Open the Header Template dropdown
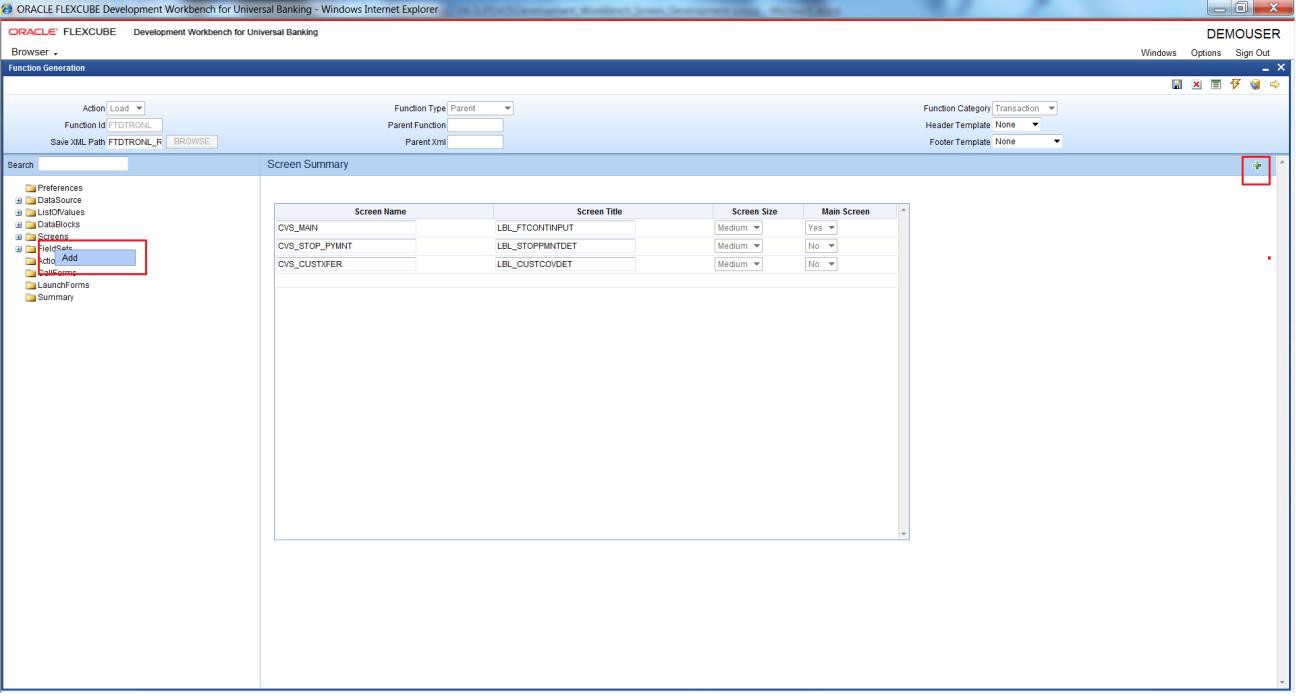1296x696 pixels. (x=1017, y=124)
